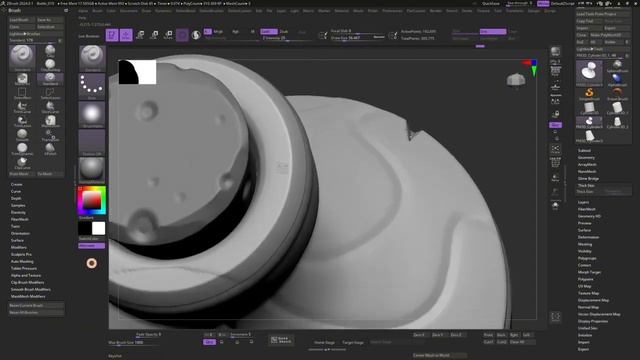
Task: Expand the Polygroups subpalette
Action: [587, 258]
